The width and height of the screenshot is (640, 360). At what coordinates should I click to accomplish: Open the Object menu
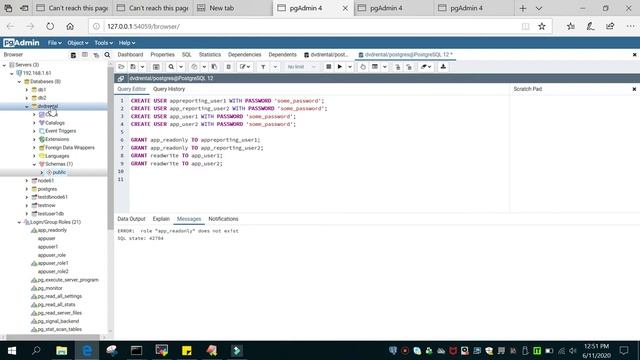pos(78,43)
